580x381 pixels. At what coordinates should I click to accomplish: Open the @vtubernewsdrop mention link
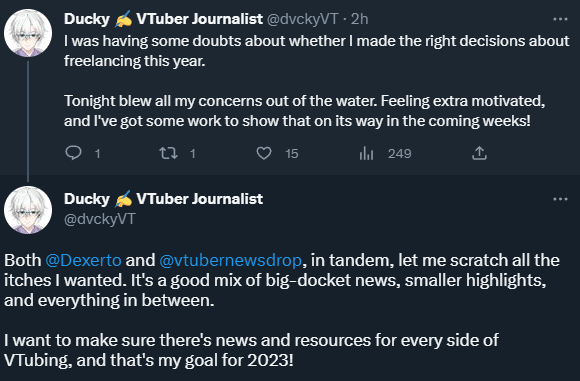[230, 260]
